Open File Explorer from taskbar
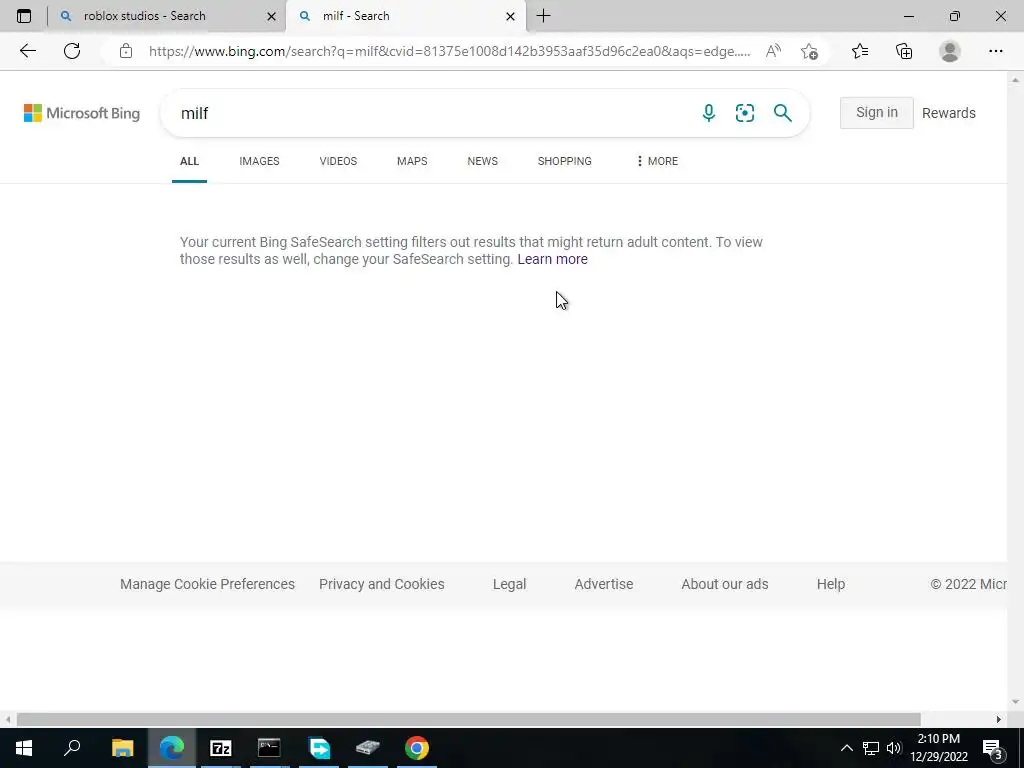 [x=122, y=748]
